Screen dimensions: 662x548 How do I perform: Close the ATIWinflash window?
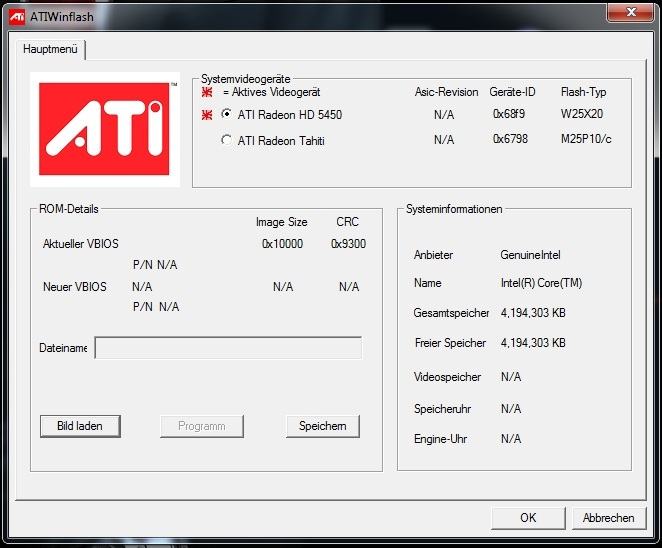point(631,12)
